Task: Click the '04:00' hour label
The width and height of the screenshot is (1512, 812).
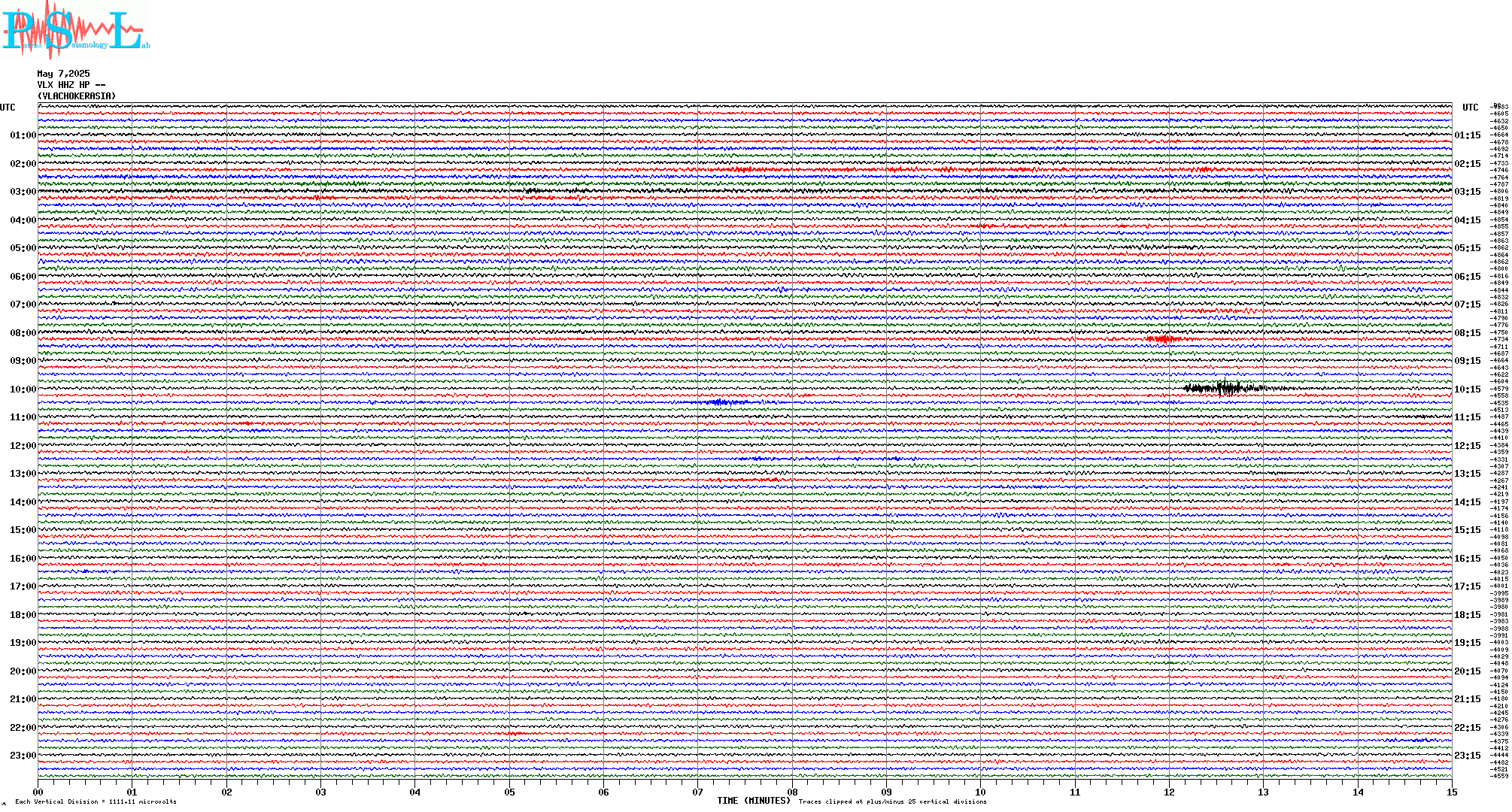Action: [23, 220]
